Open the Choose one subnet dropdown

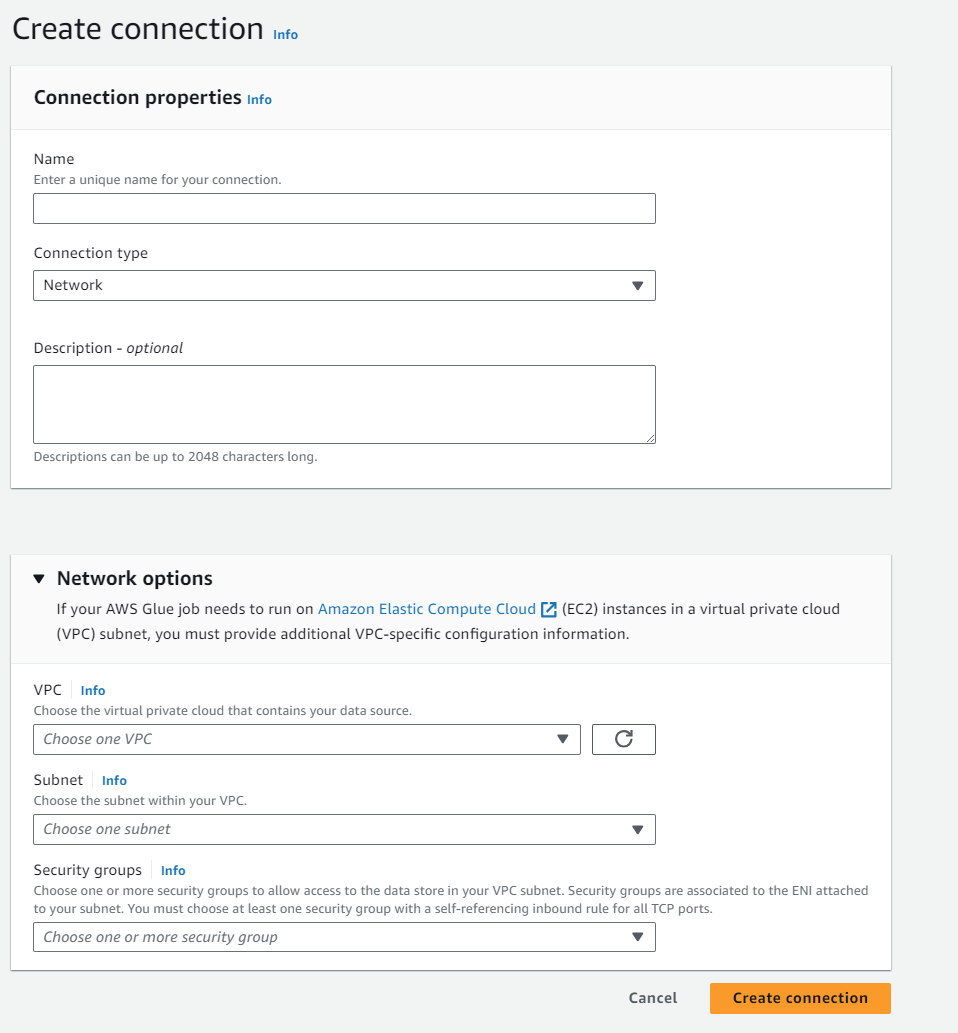click(344, 829)
